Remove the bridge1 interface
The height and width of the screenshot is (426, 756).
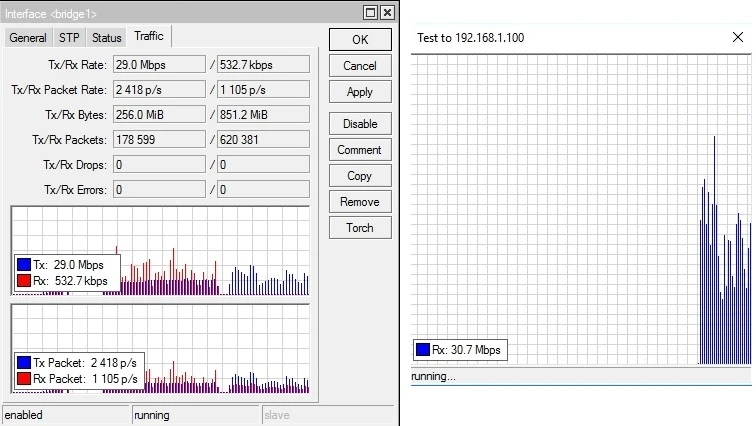pyautogui.click(x=359, y=202)
